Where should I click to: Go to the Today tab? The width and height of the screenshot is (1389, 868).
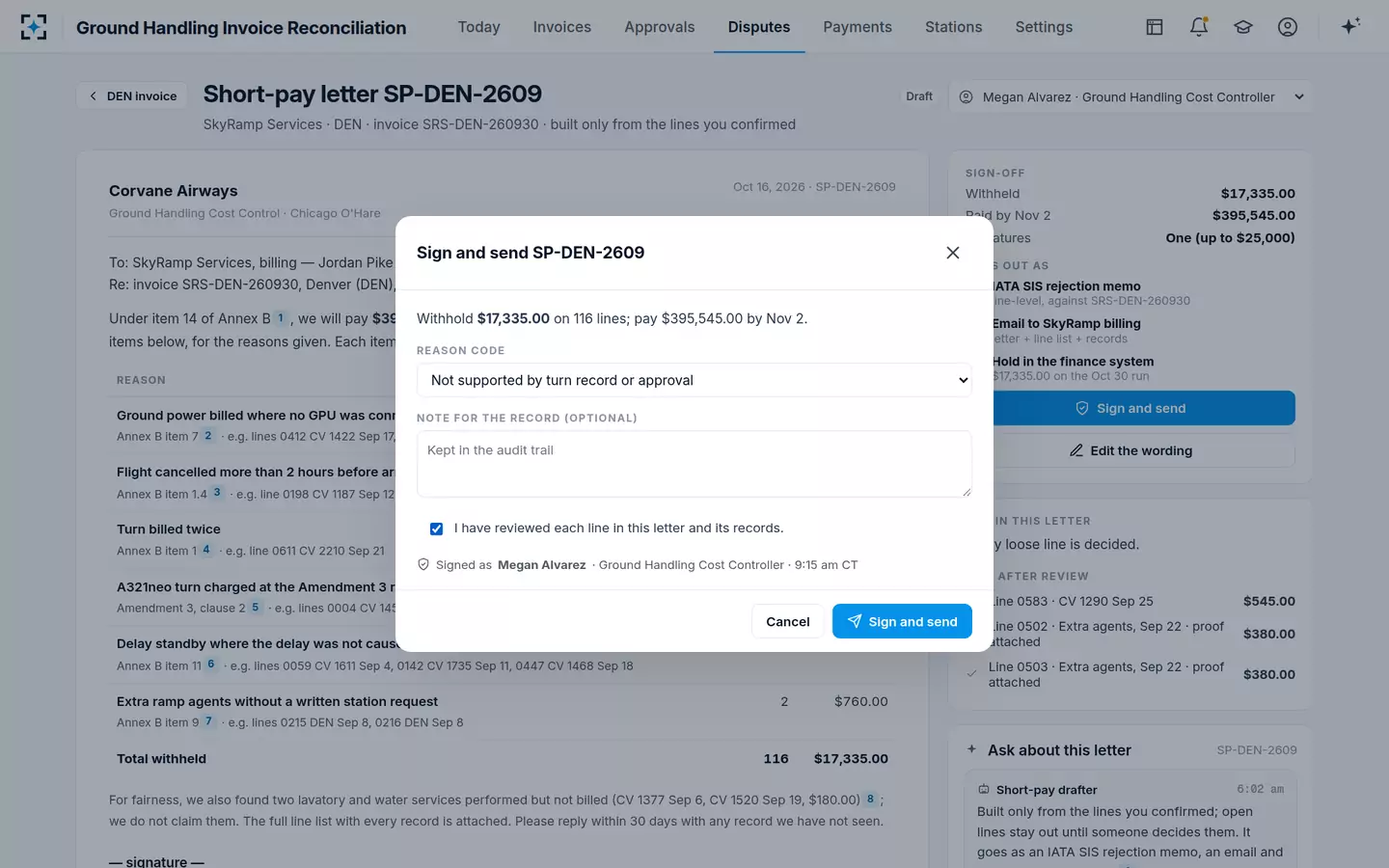click(478, 27)
